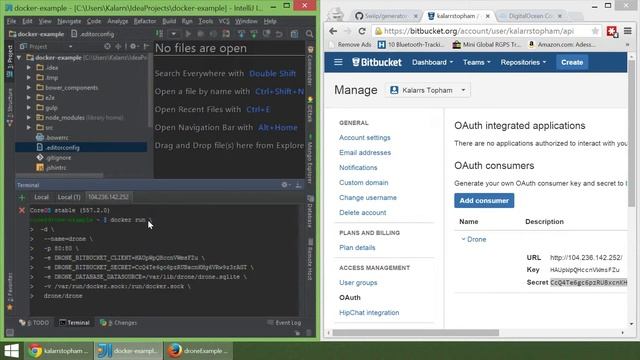Switch to the Local terminal tab
The image size is (640, 360).
pos(41,197)
